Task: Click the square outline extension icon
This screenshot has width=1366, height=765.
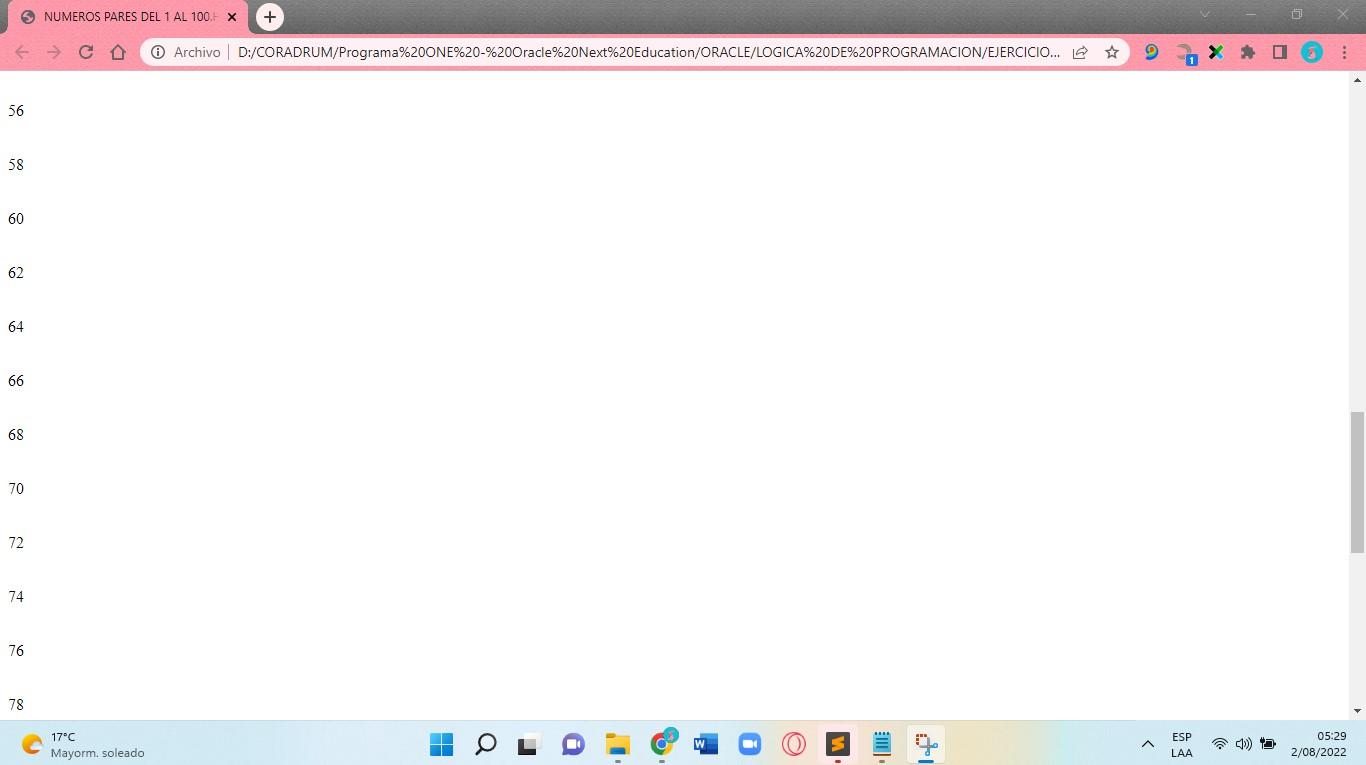Action: click(x=1281, y=52)
